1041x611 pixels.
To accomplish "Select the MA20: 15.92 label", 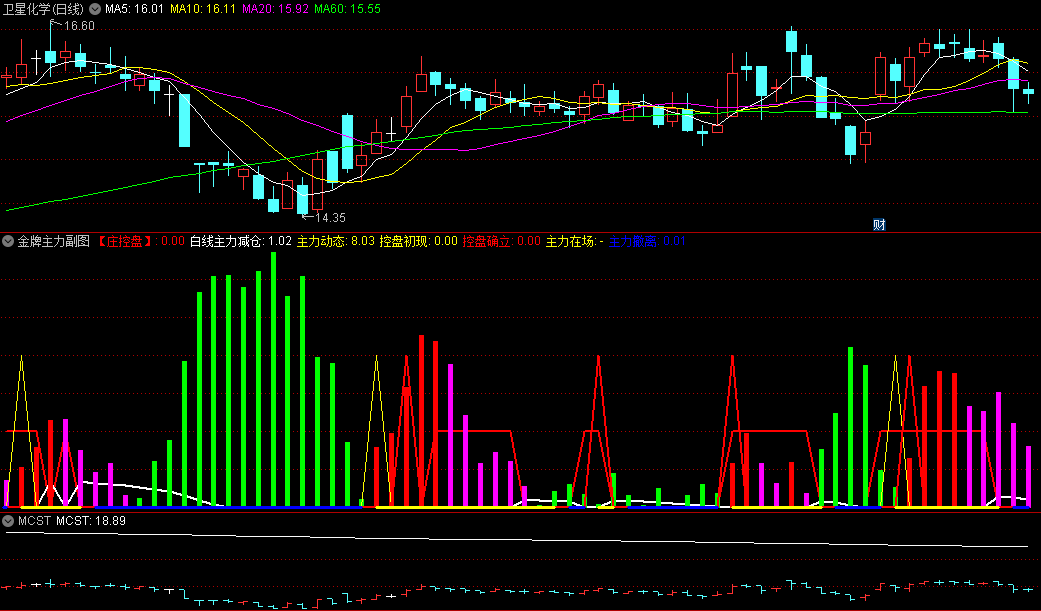I will tap(275, 9).
